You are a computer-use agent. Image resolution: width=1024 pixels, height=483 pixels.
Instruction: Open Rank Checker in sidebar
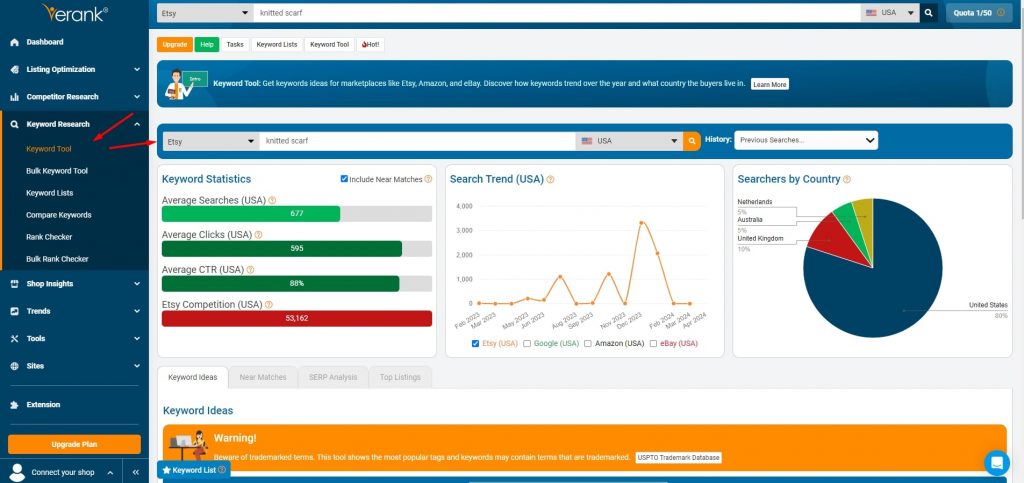click(49, 237)
